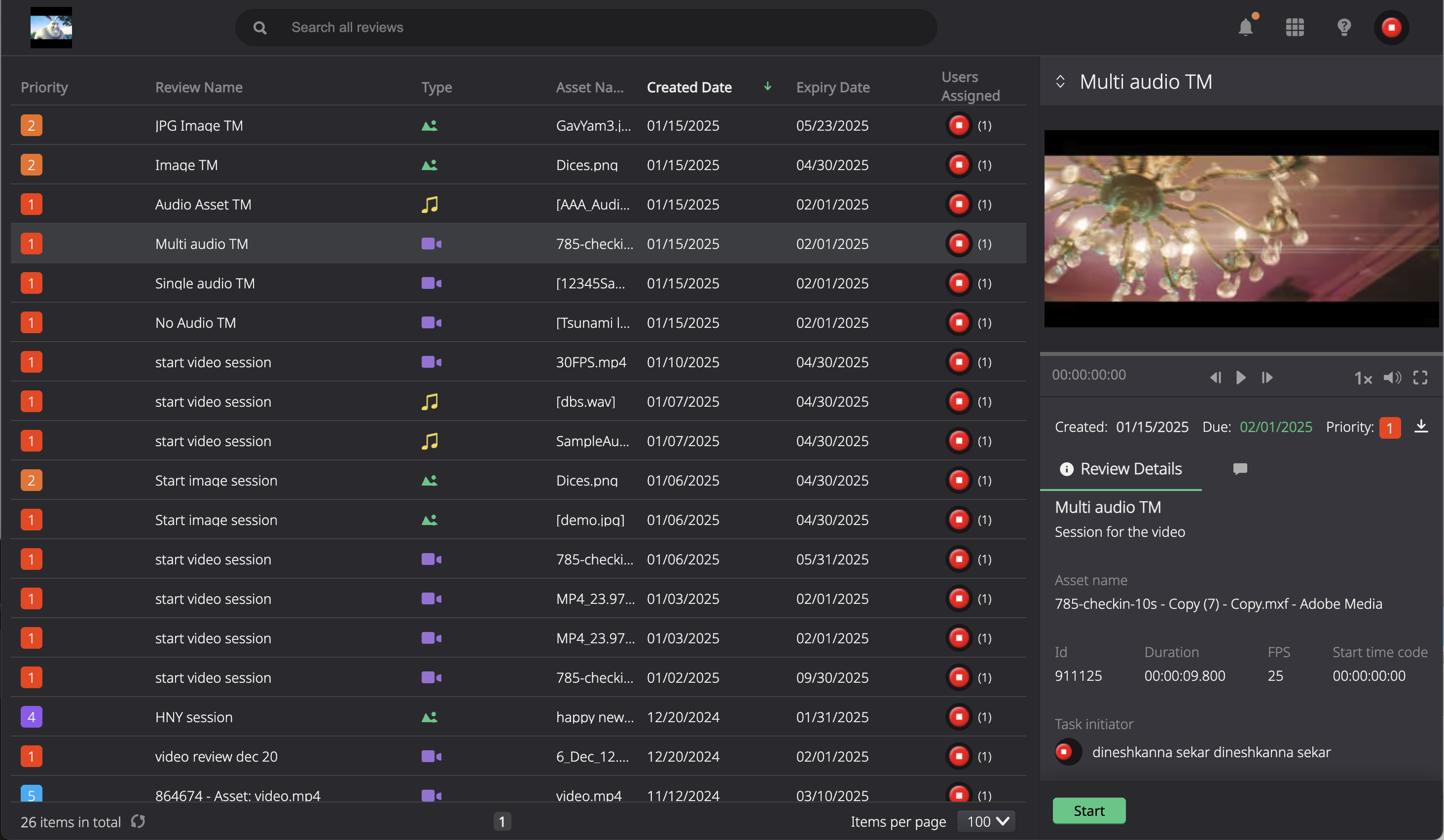Click the 30FPS.mp4 asset name
The width and height of the screenshot is (1444, 840).
point(591,362)
